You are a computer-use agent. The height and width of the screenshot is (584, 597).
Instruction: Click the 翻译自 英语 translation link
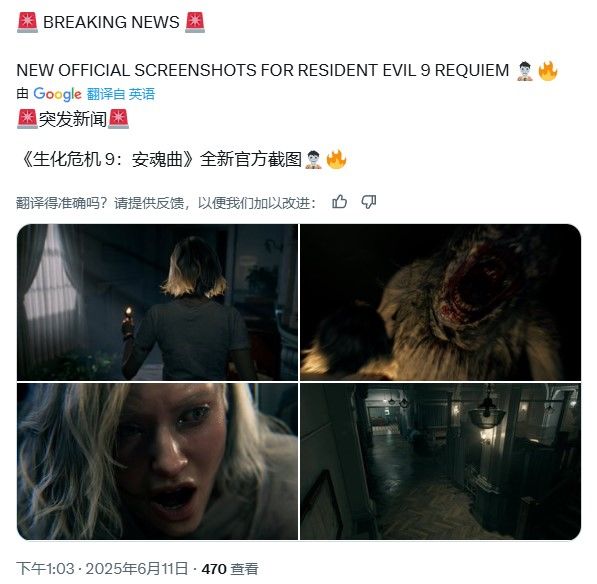click(121, 94)
